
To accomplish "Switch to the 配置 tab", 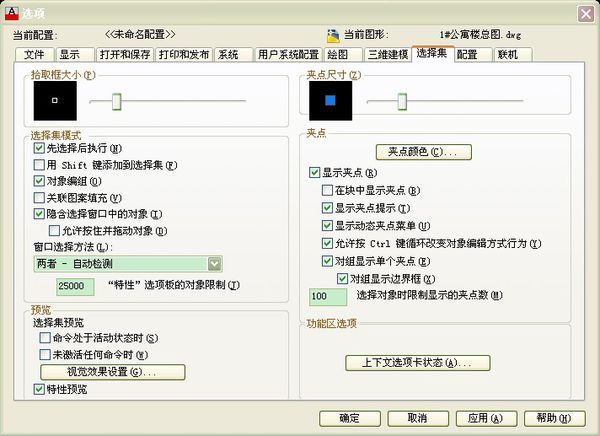I will coord(473,54).
